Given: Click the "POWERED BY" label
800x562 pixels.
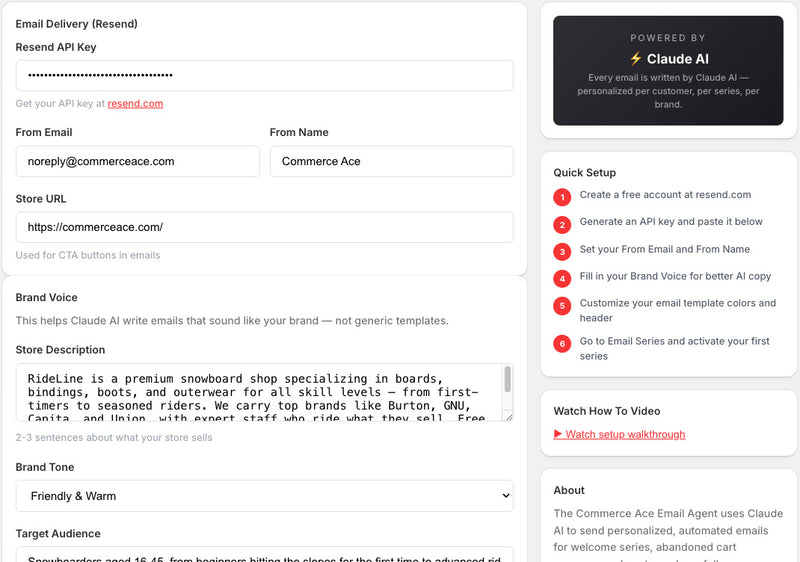Looking at the screenshot, I should [x=668, y=38].
